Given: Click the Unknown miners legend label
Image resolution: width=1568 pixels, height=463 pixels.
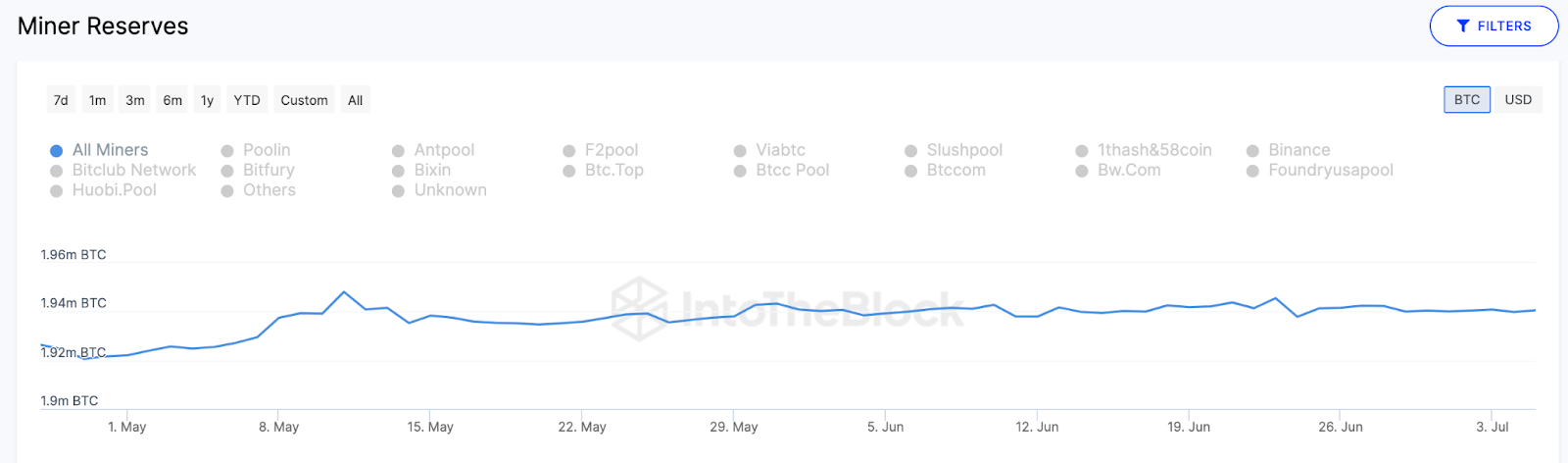Looking at the screenshot, I should click(x=450, y=190).
